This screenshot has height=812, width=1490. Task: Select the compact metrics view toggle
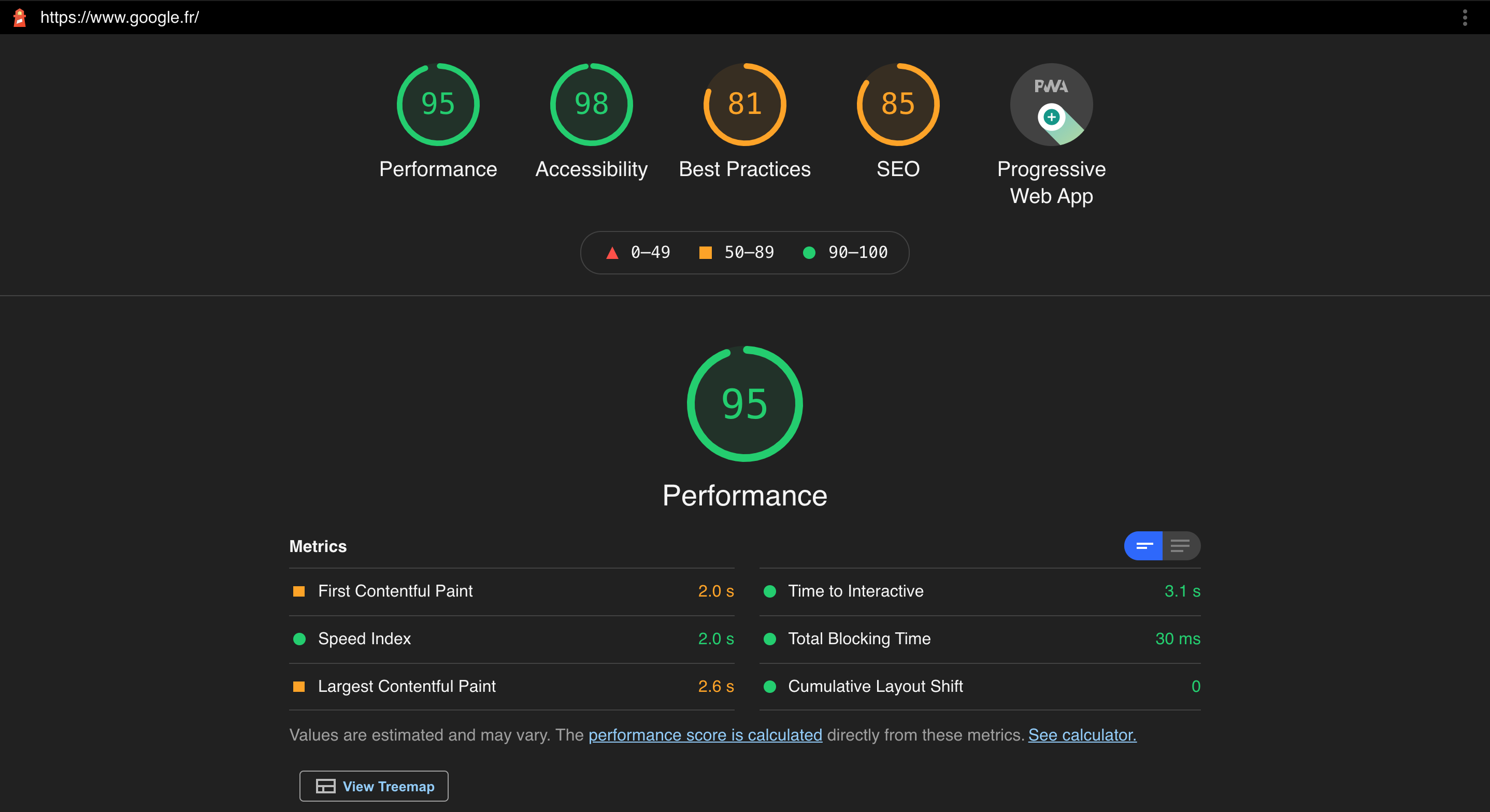click(1143, 546)
